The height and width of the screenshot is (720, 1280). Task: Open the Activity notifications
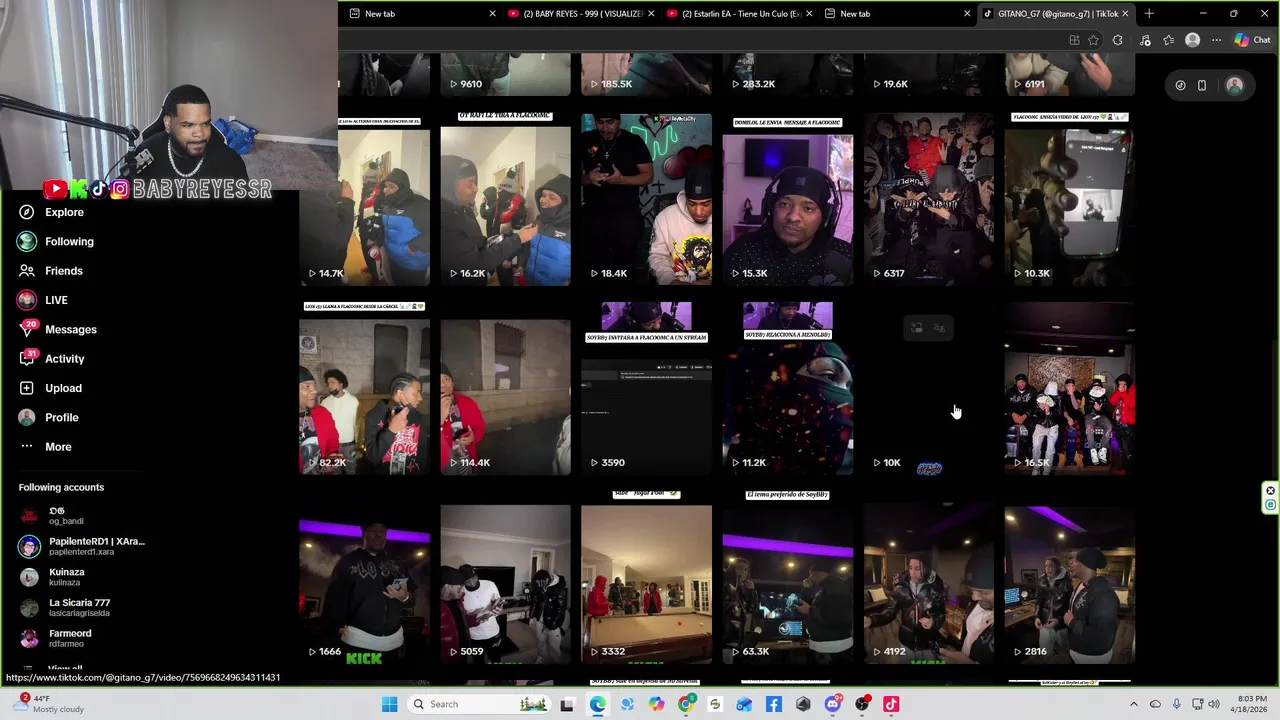pos(52,359)
